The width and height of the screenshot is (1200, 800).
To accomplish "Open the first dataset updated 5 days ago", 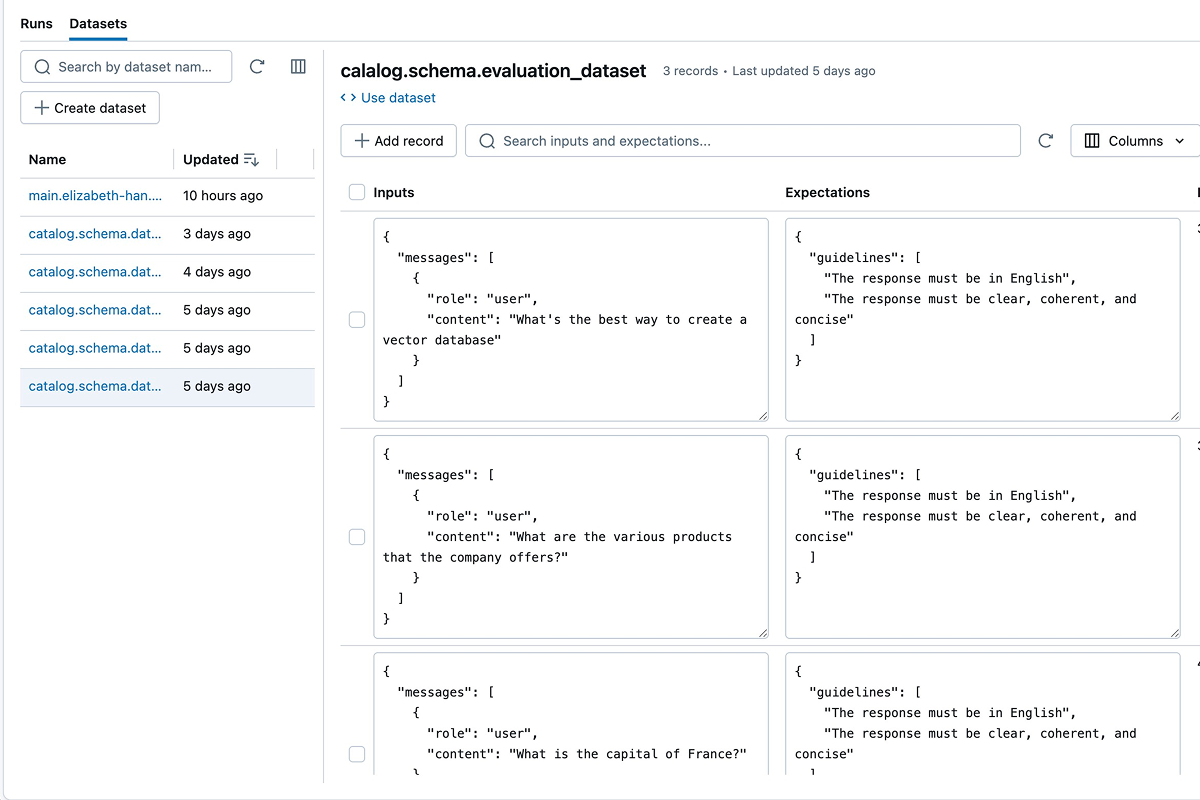I will [95, 310].
